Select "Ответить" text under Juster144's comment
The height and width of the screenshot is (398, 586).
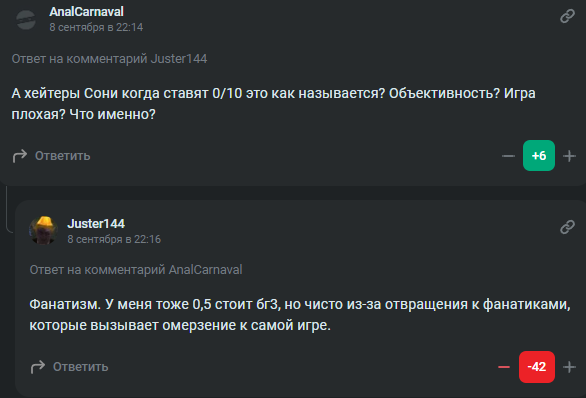[x=80, y=367]
